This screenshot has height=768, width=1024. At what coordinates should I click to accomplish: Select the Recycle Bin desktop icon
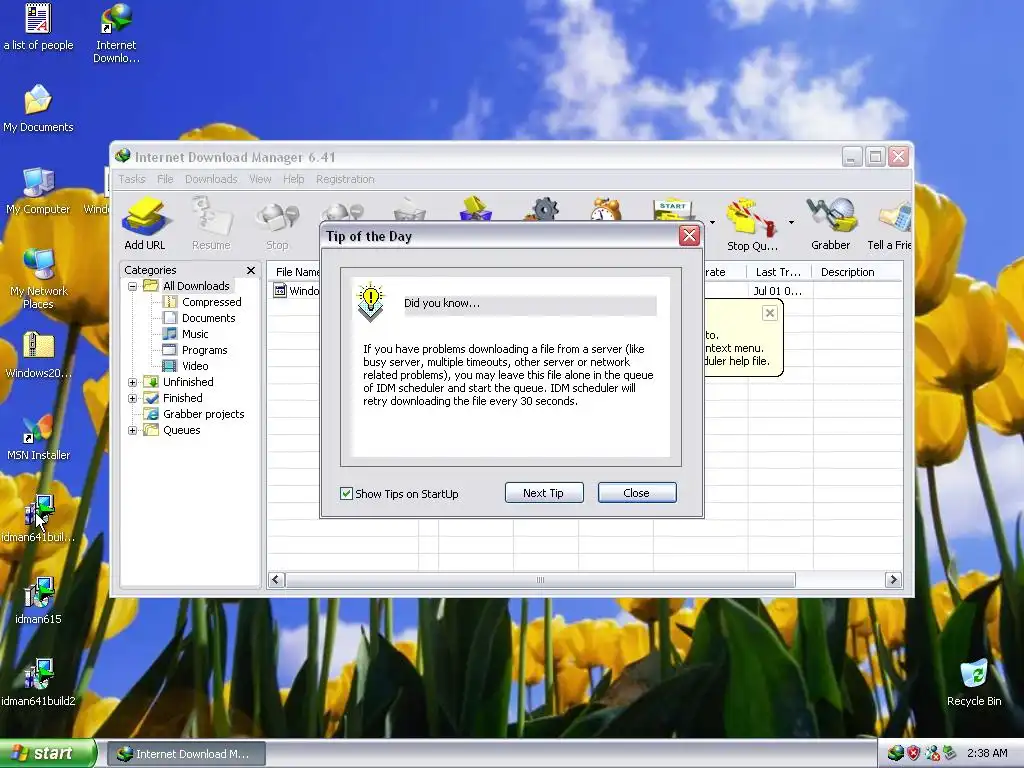[x=974, y=683]
